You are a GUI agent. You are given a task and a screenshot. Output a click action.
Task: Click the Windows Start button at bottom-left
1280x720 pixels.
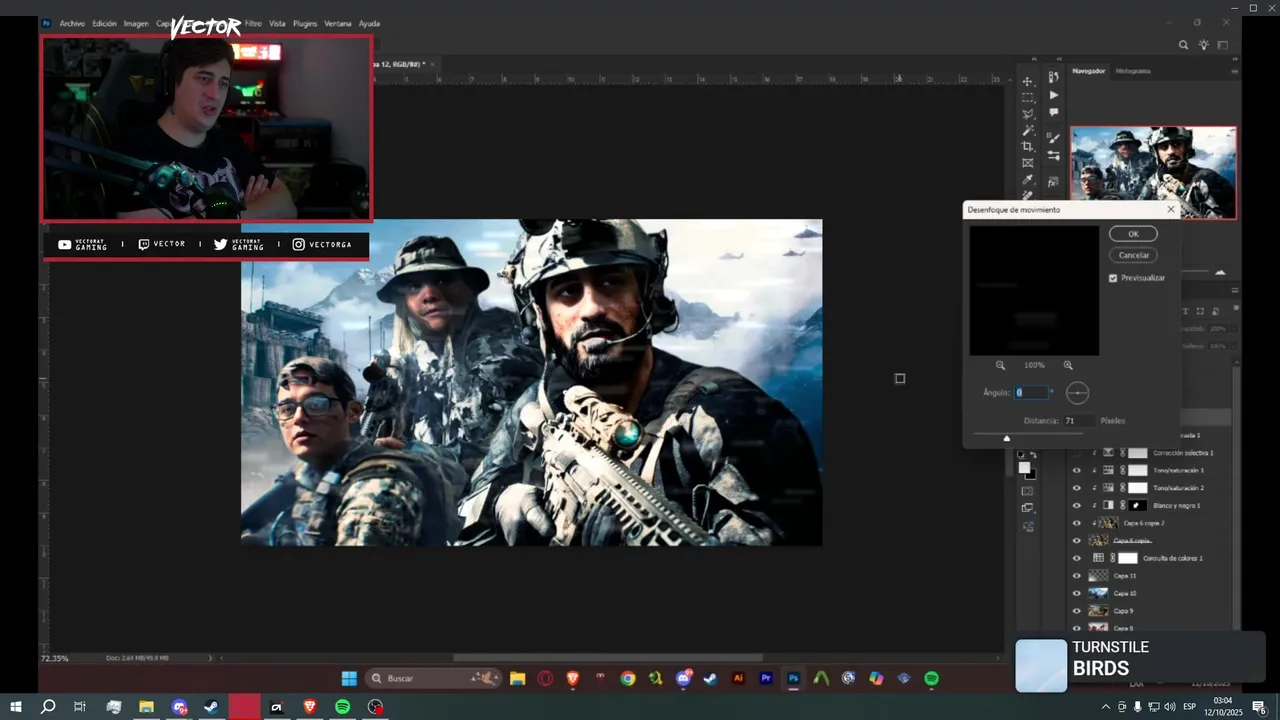point(15,707)
